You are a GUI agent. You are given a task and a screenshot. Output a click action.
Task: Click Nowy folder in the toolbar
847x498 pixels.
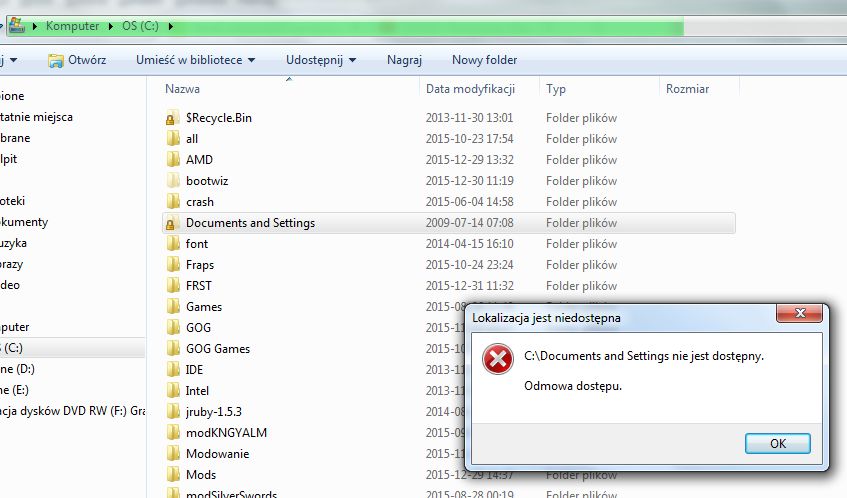(484, 60)
